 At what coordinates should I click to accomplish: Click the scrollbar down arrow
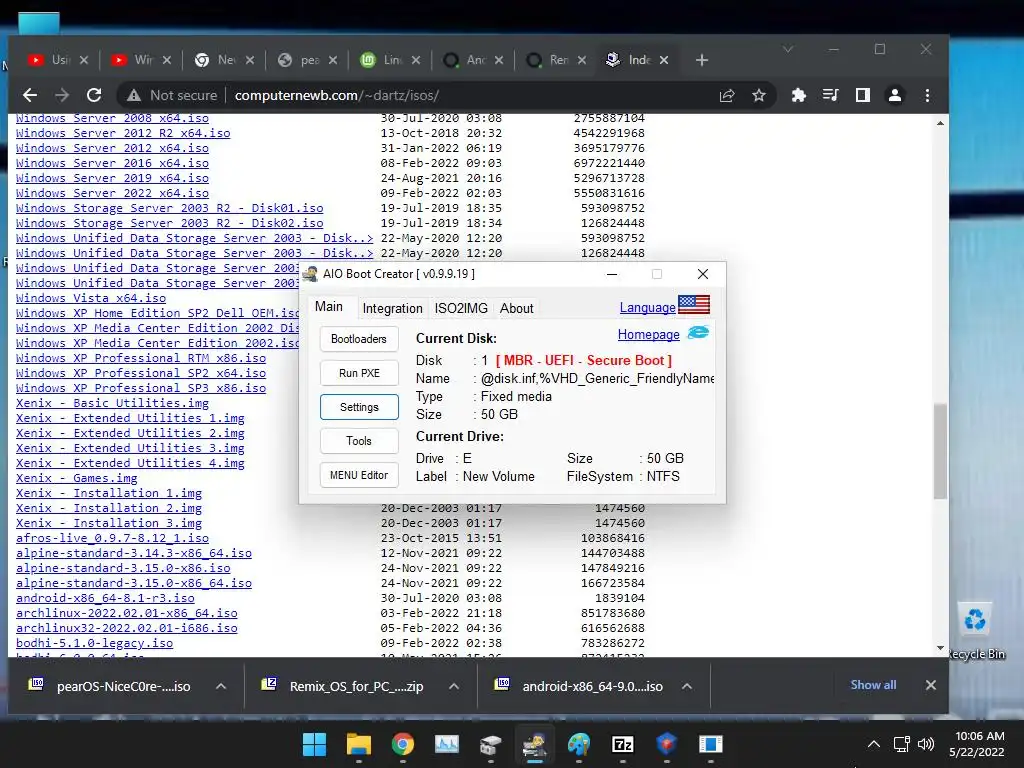pos(940,648)
